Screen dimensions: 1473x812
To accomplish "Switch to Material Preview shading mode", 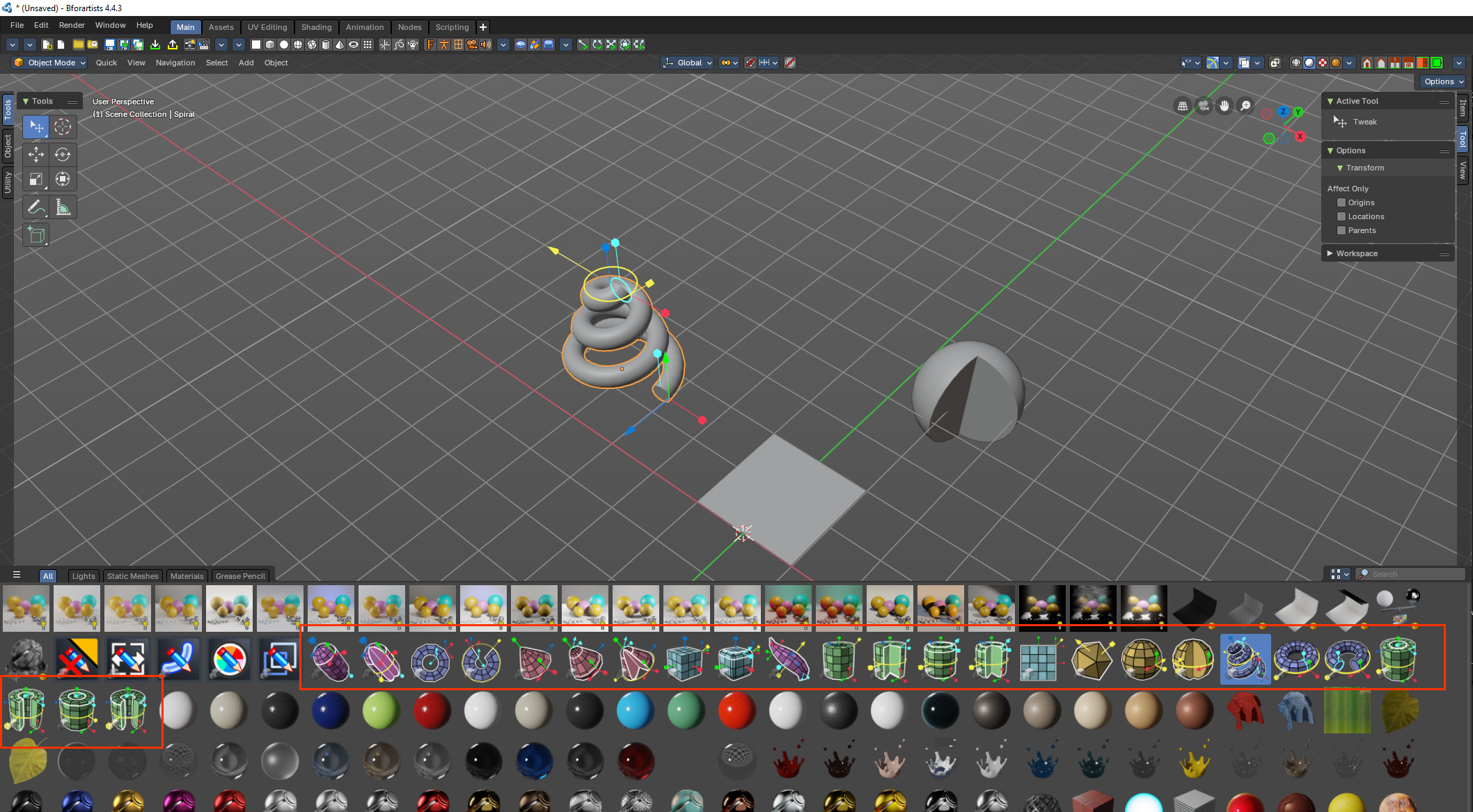I will point(1323,63).
